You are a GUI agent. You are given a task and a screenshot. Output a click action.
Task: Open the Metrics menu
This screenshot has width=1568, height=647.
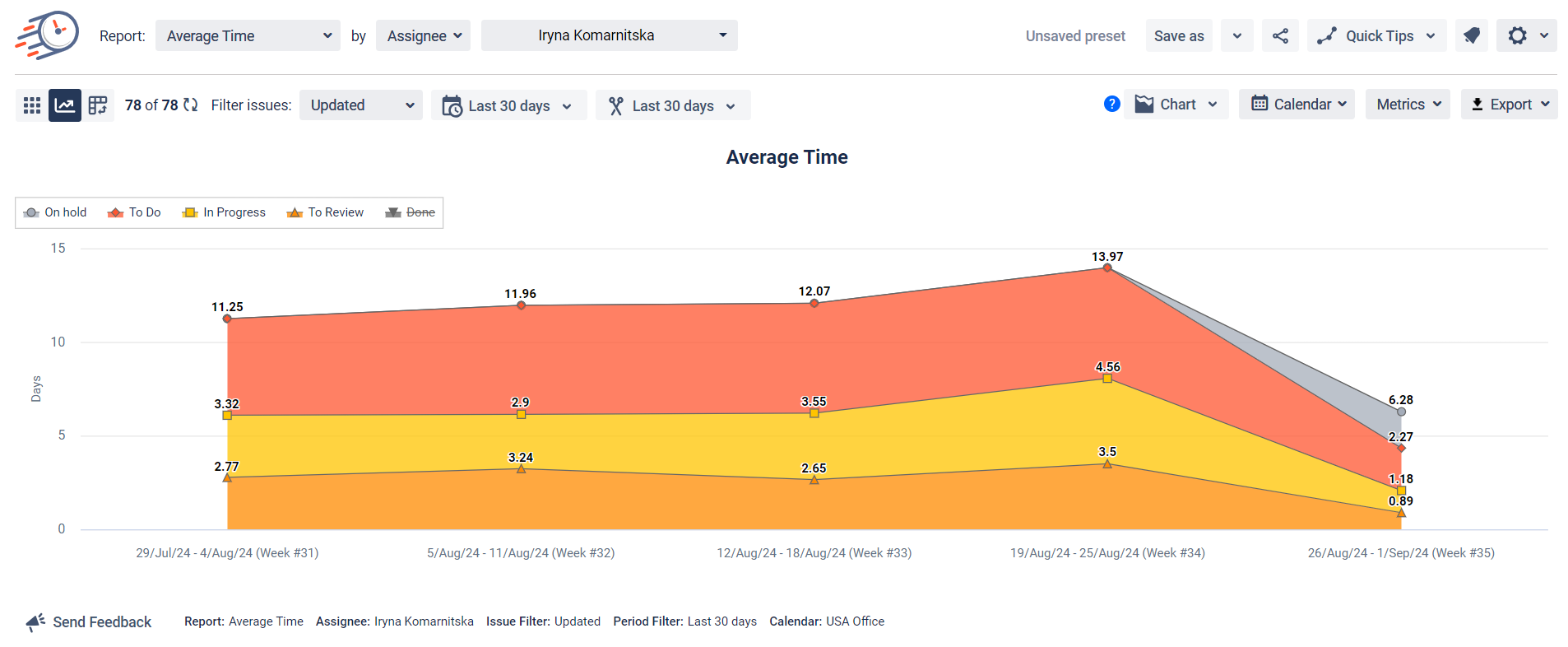tap(1408, 105)
